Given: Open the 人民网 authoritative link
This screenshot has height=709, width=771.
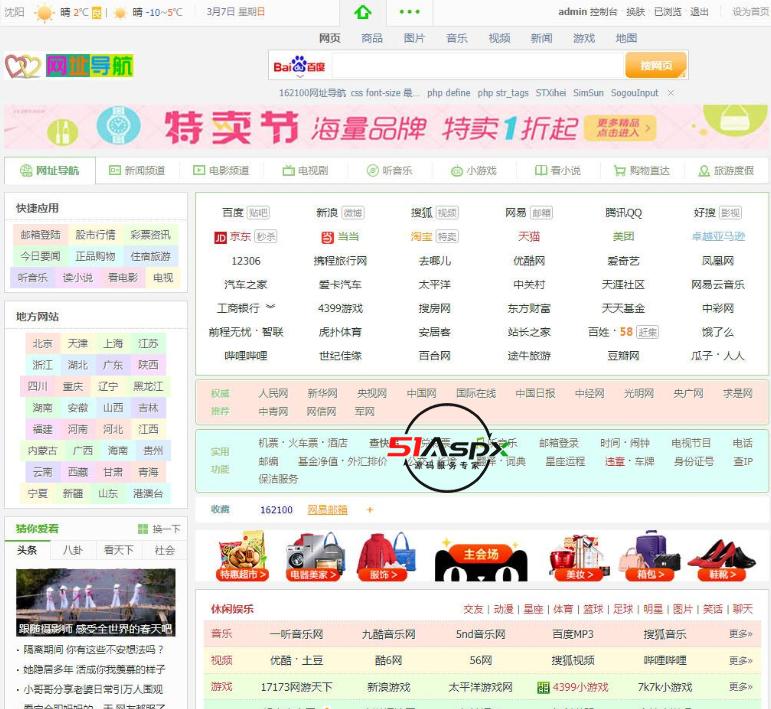Looking at the screenshot, I should [x=273, y=393].
